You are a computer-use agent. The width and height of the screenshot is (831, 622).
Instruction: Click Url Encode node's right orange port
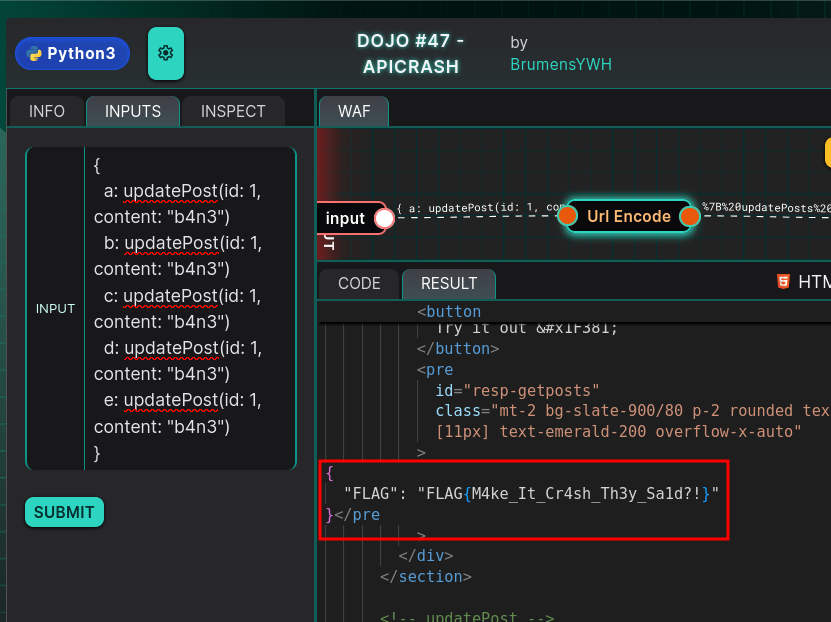(689, 216)
